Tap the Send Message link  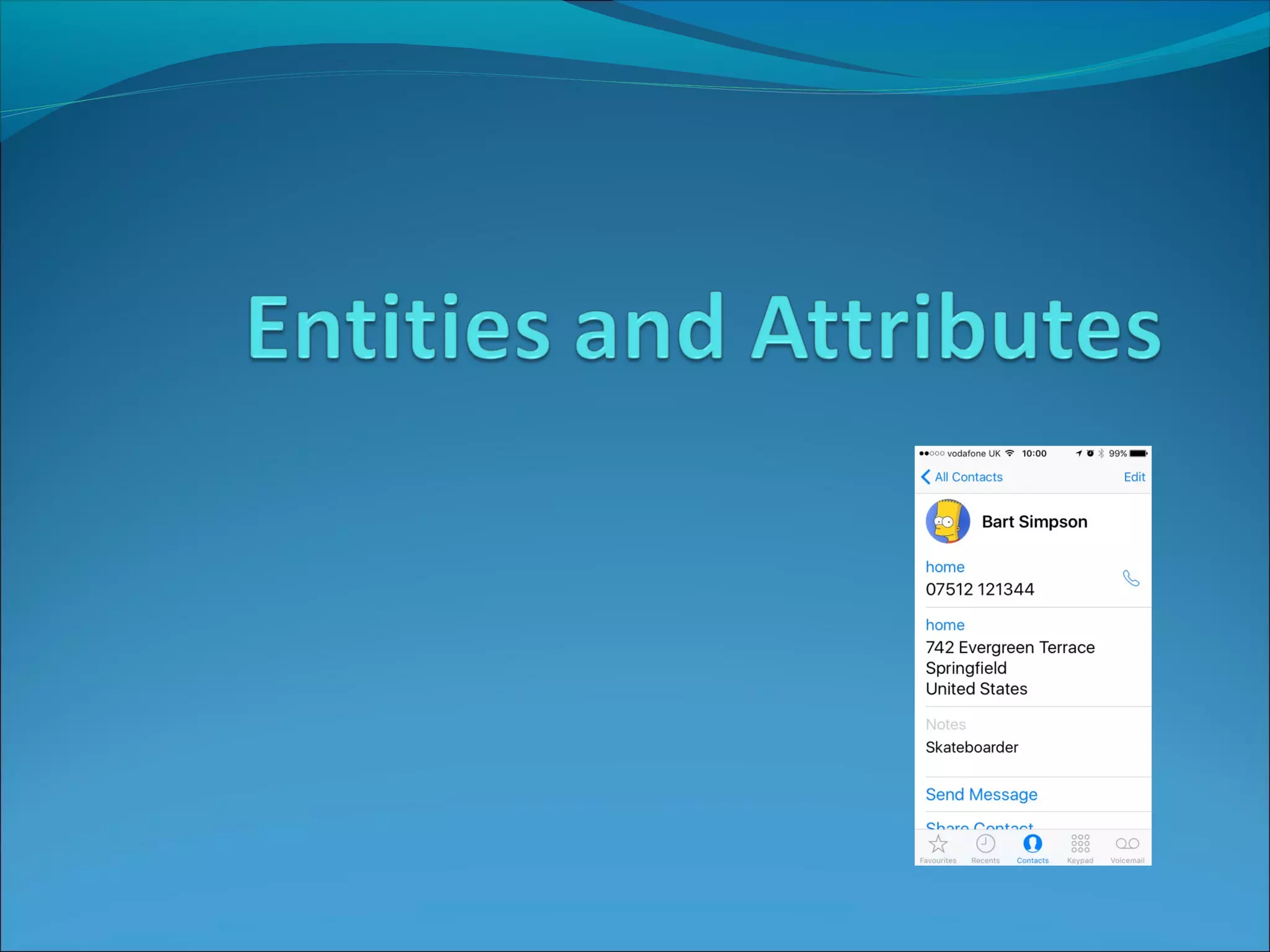(981, 795)
